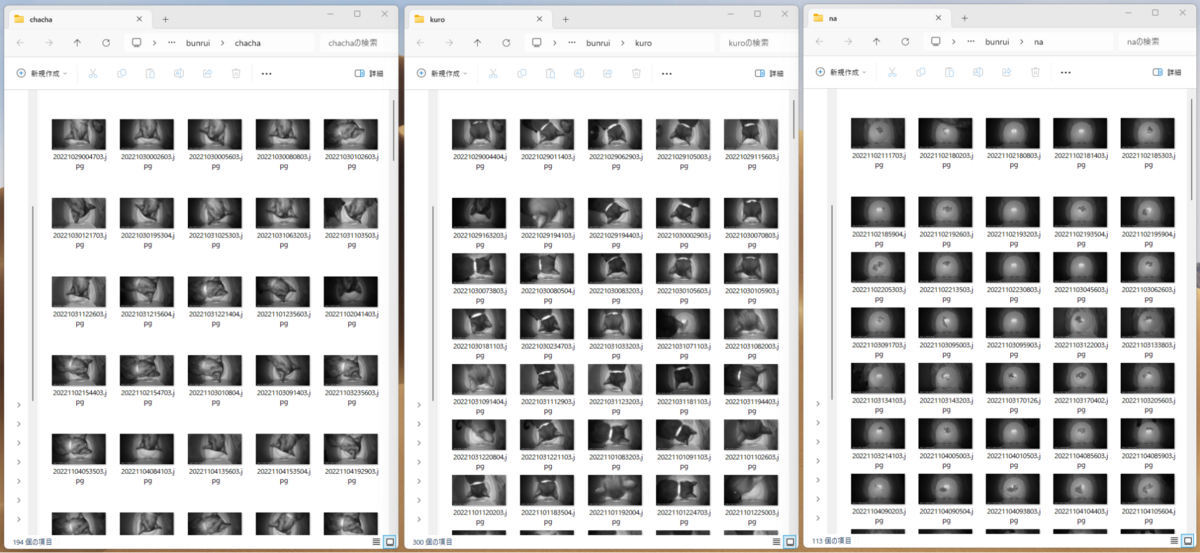Click the kuroの検索 search box
The image size is (1200, 553).
[757, 43]
